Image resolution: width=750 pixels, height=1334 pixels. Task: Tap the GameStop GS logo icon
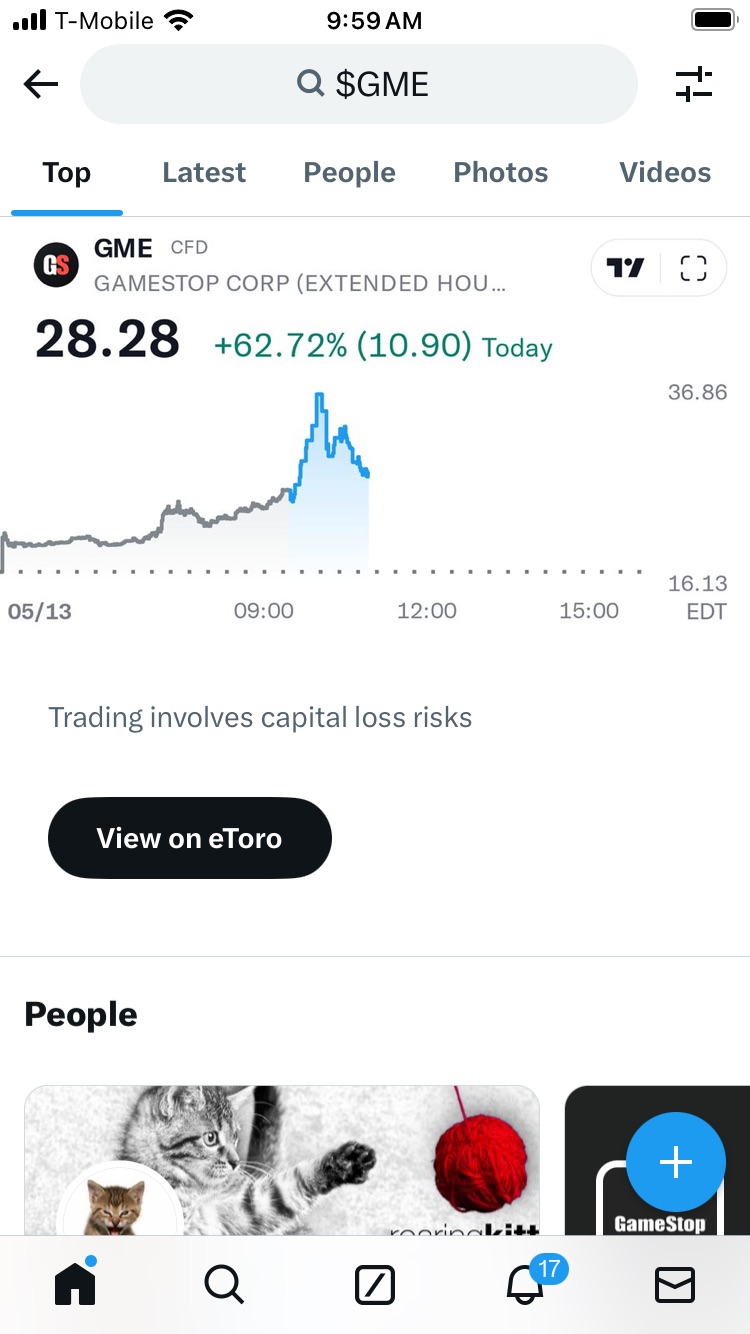pos(56,265)
